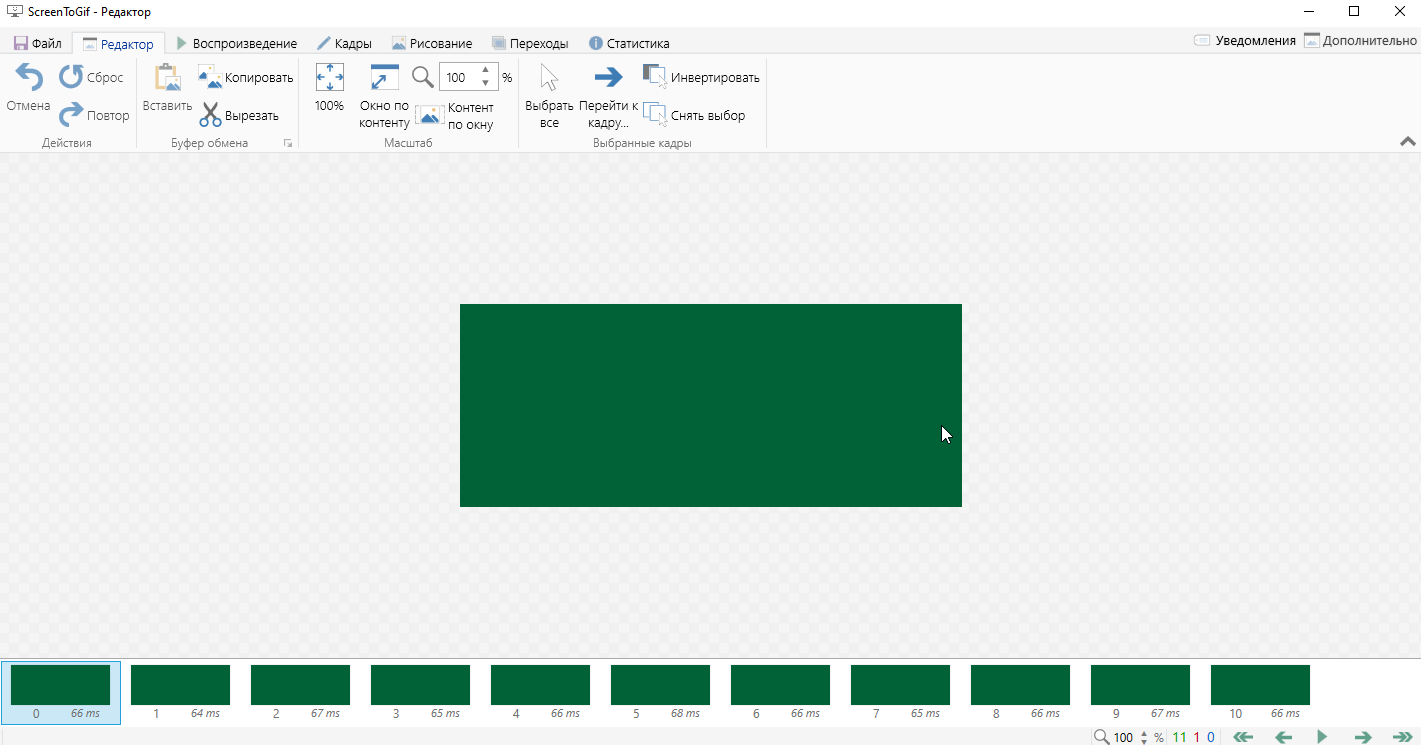This screenshot has height=745, width=1421.
Task: Click the status bar magnifier icon
Action: [1101, 737]
